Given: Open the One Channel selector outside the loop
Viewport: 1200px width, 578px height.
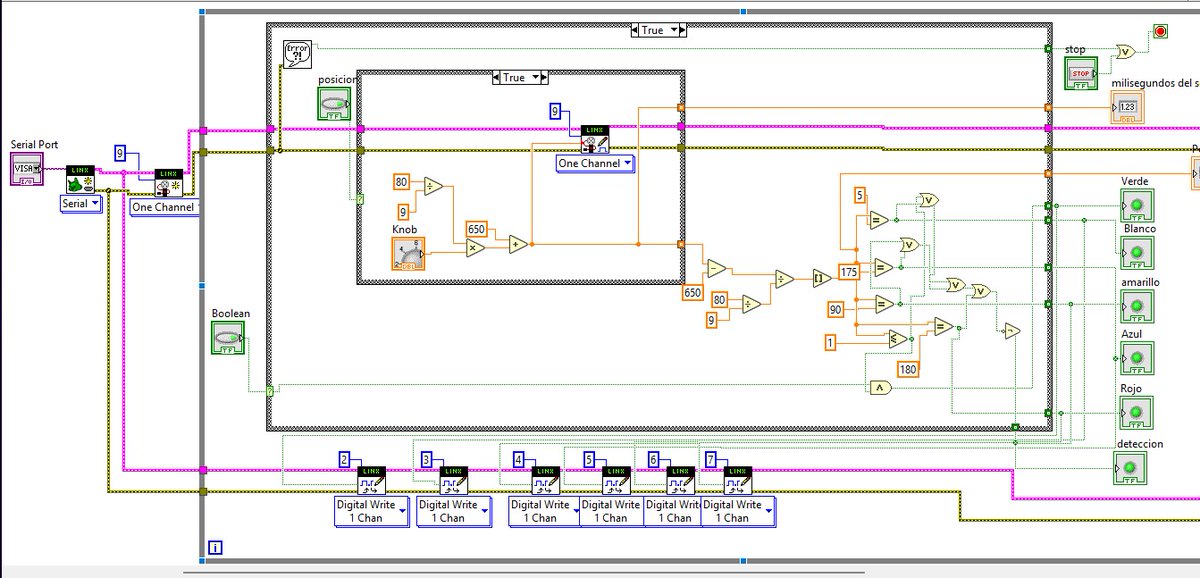Looking at the screenshot, I should (163, 206).
